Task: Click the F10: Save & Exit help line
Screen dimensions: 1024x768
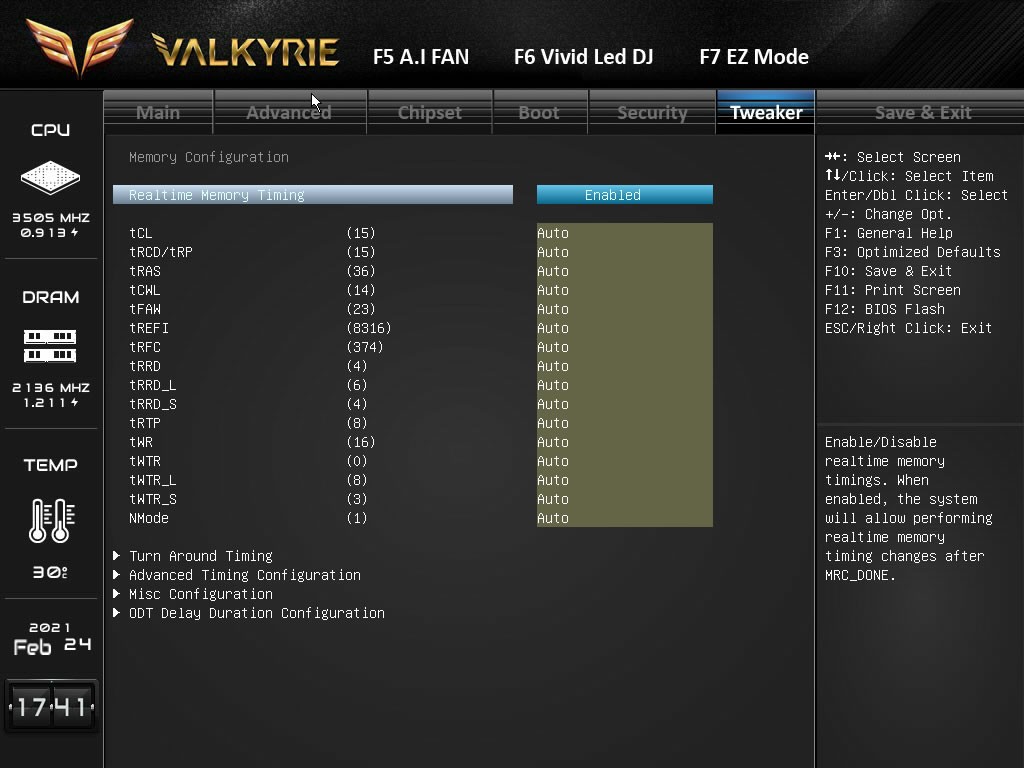Action: pyautogui.click(x=888, y=271)
